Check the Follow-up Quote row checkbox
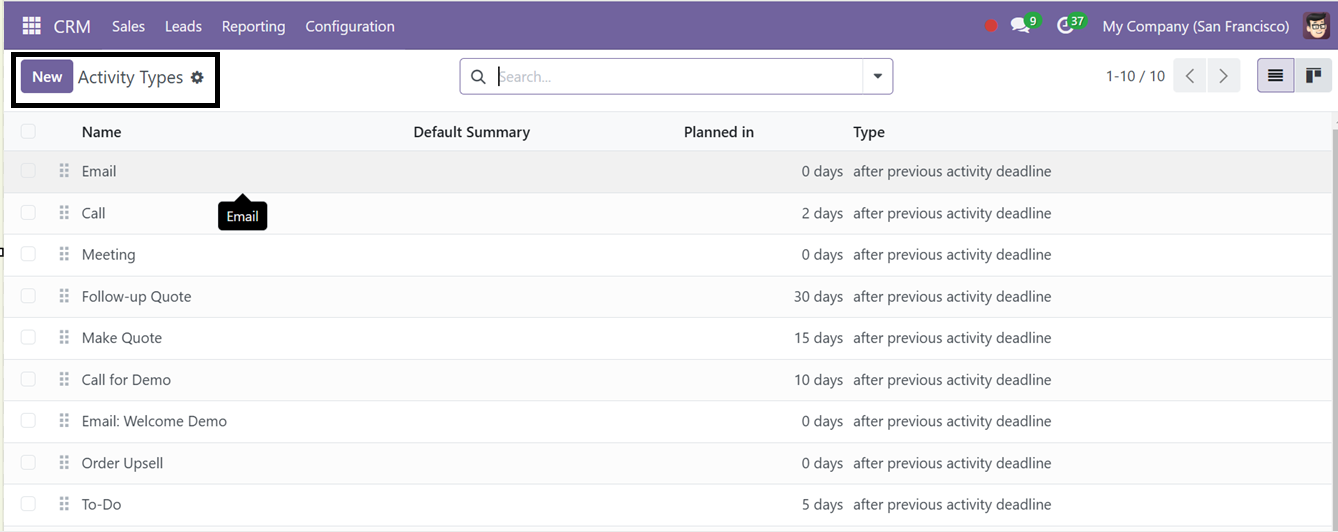 click(28, 296)
